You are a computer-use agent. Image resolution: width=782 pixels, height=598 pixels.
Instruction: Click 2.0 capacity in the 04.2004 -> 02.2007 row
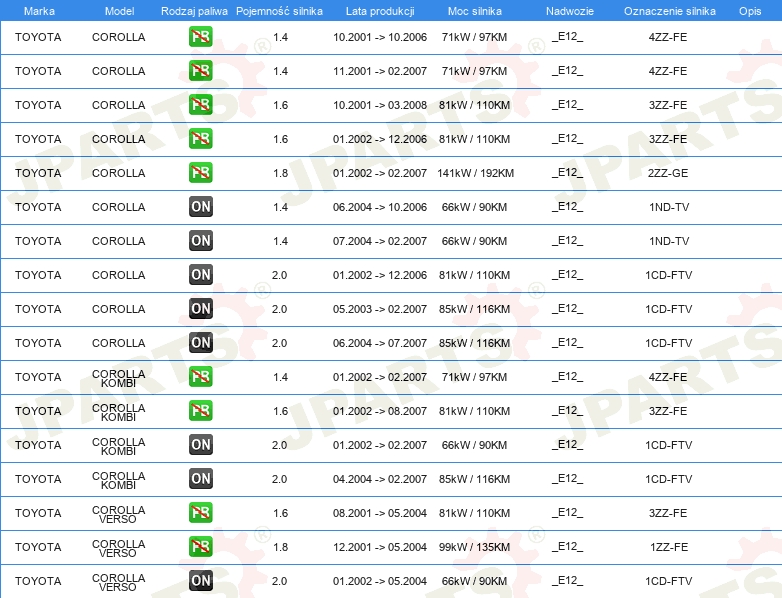coord(279,479)
